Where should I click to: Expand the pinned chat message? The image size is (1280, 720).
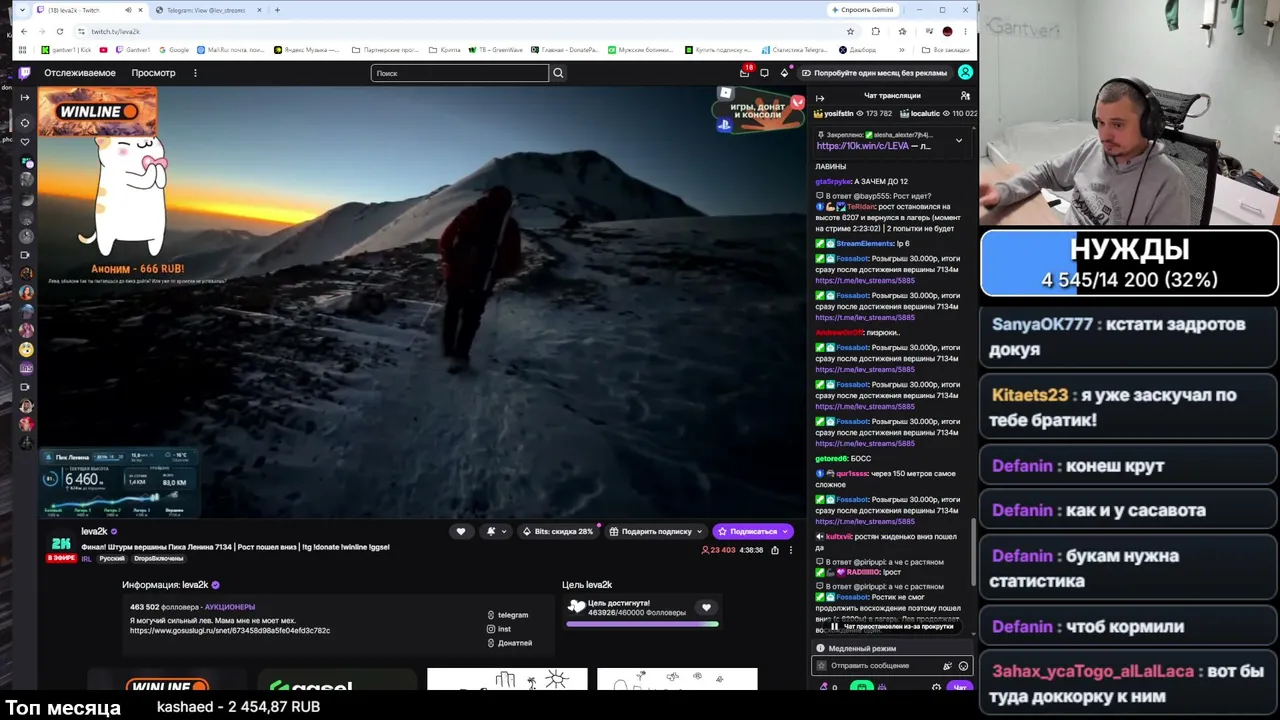pyautogui.click(x=958, y=141)
